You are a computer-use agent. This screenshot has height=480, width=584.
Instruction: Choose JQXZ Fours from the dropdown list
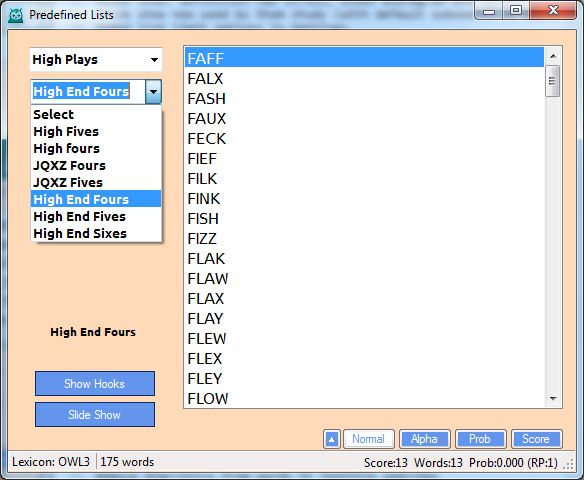[x=70, y=165]
